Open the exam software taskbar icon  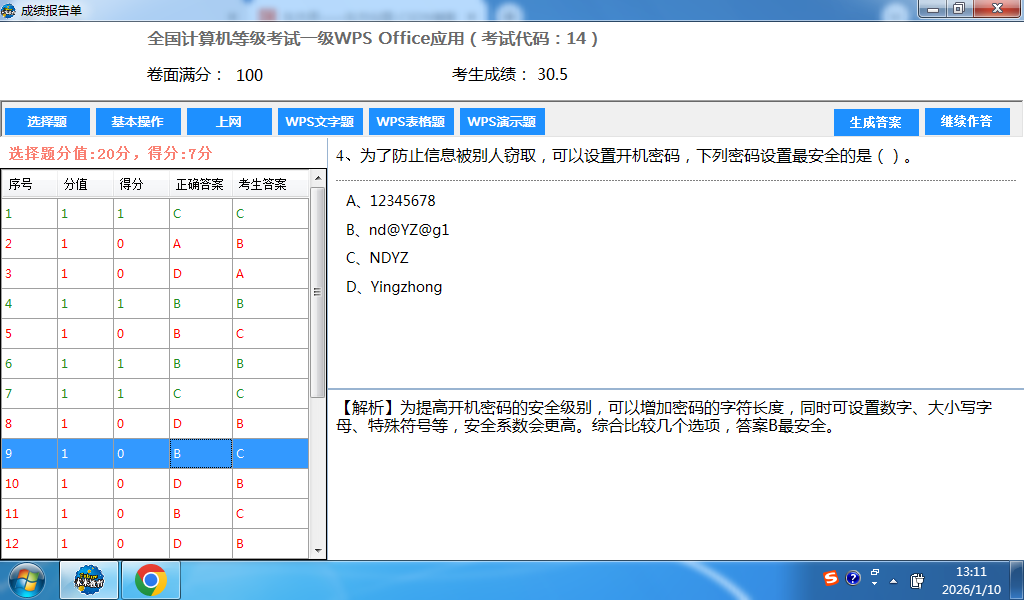click(89, 580)
